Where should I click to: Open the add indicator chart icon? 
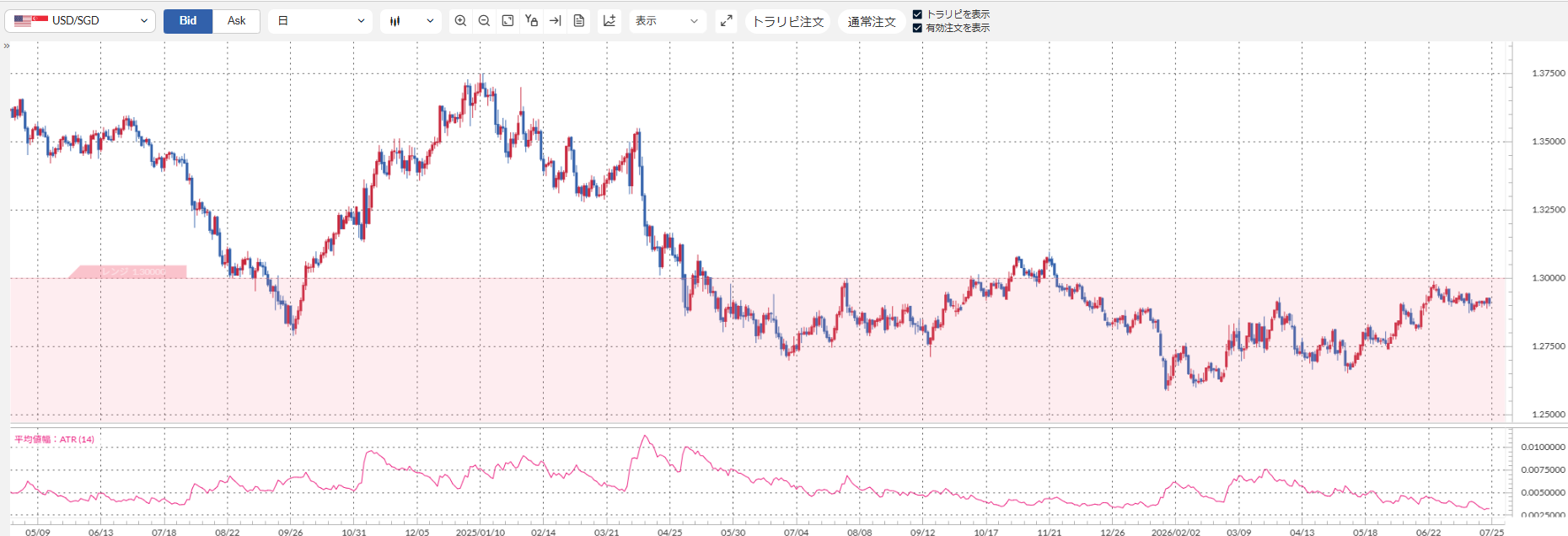coord(609,21)
